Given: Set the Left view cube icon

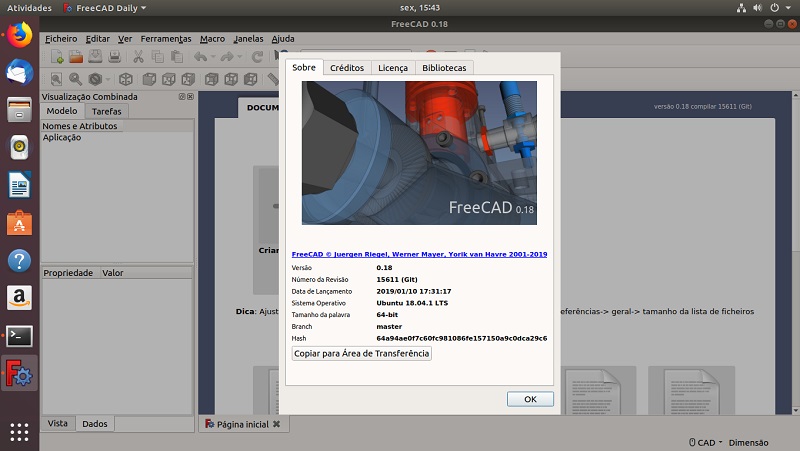Looking at the screenshot, I should coord(250,79).
